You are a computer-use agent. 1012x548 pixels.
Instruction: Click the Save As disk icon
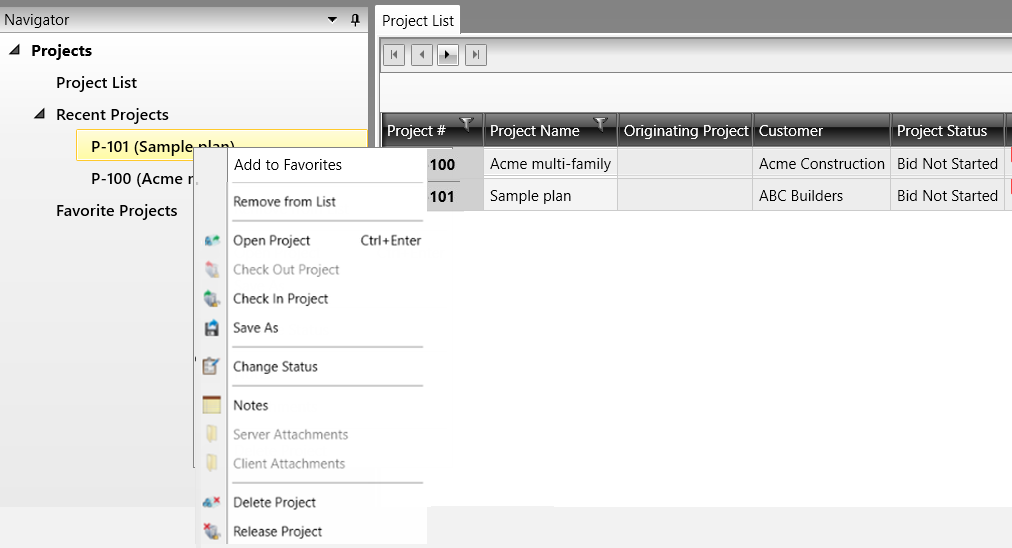tap(212, 328)
